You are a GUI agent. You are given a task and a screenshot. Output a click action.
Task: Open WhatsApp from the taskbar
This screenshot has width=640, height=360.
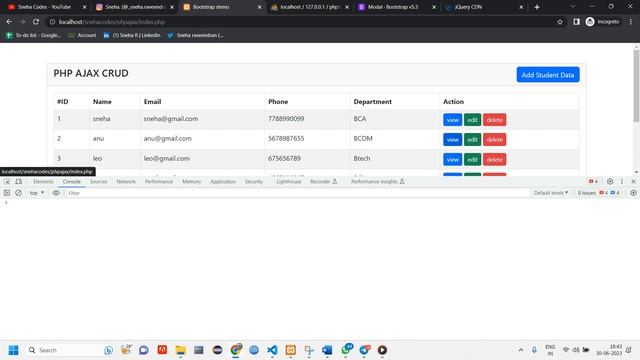coord(347,350)
